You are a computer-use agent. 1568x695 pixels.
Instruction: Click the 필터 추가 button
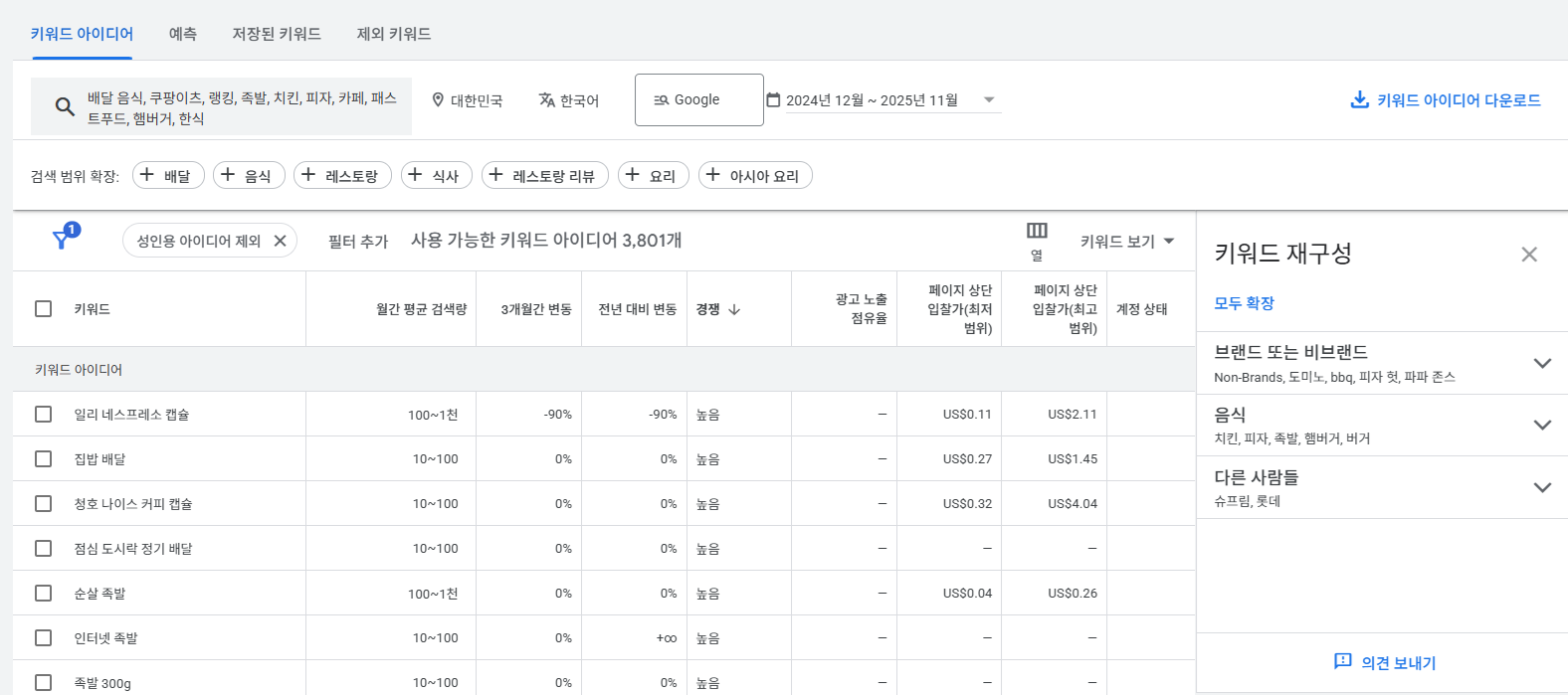[358, 241]
